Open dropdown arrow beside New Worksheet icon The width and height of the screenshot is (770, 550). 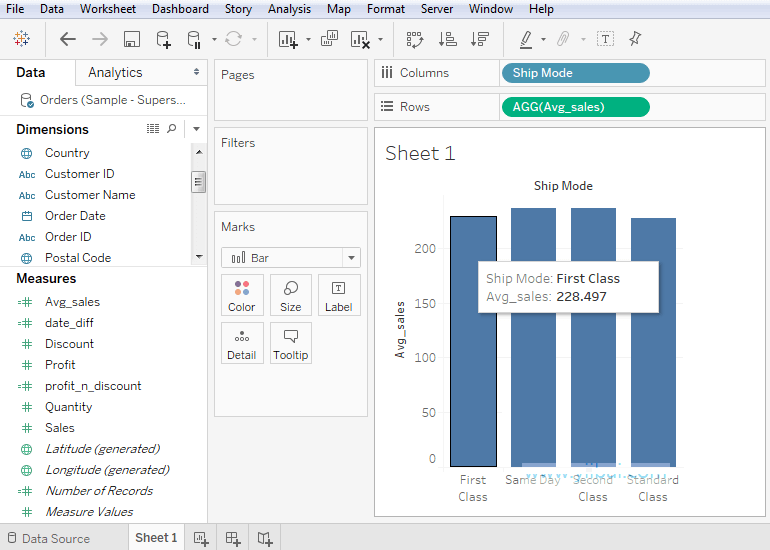(x=308, y=39)
